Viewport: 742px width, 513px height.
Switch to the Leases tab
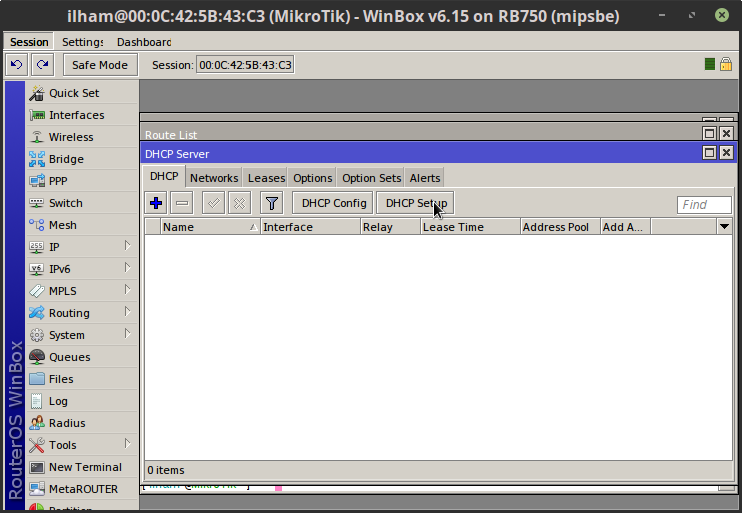pos(266,178)
